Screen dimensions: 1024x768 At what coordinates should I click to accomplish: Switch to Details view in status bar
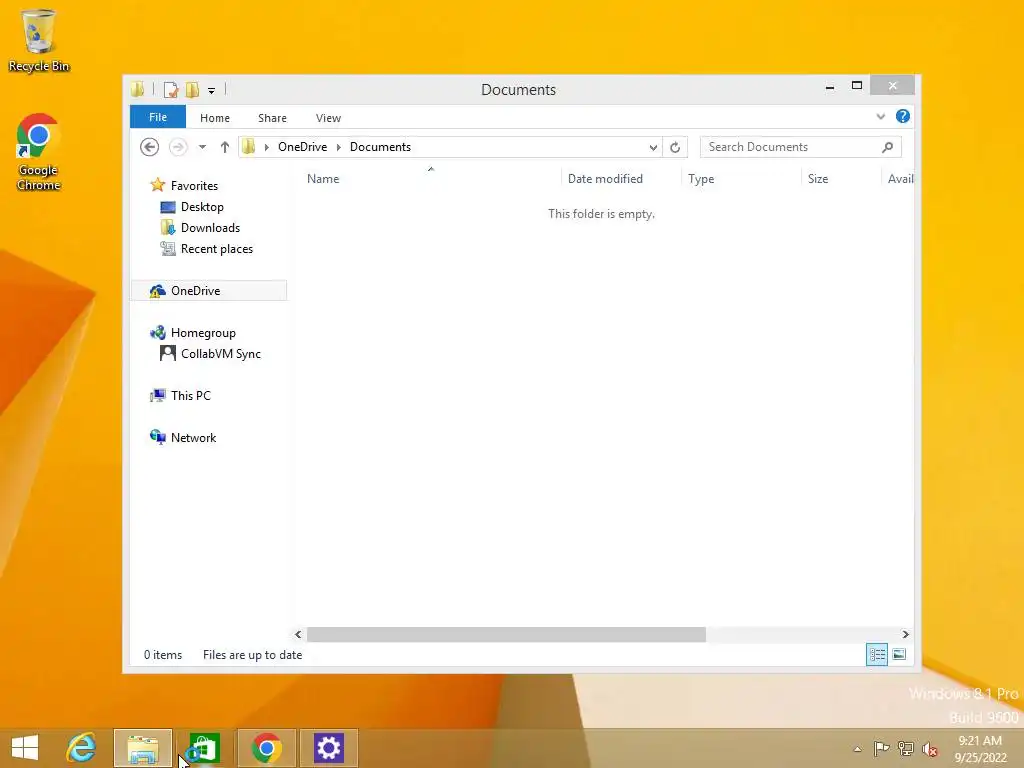[x=876, y=654]
